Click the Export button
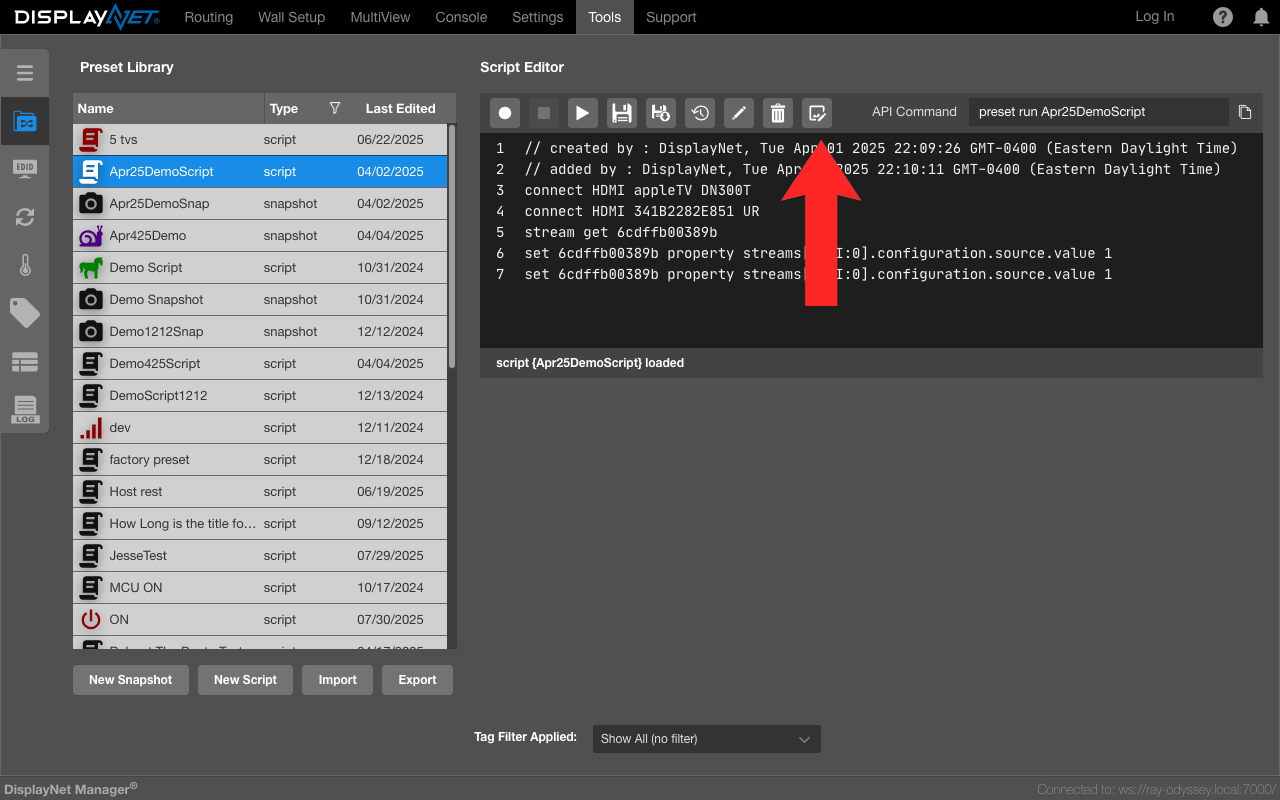Image resolution: width=1280 pixels, height=800 pixels. tap(418, 680)
